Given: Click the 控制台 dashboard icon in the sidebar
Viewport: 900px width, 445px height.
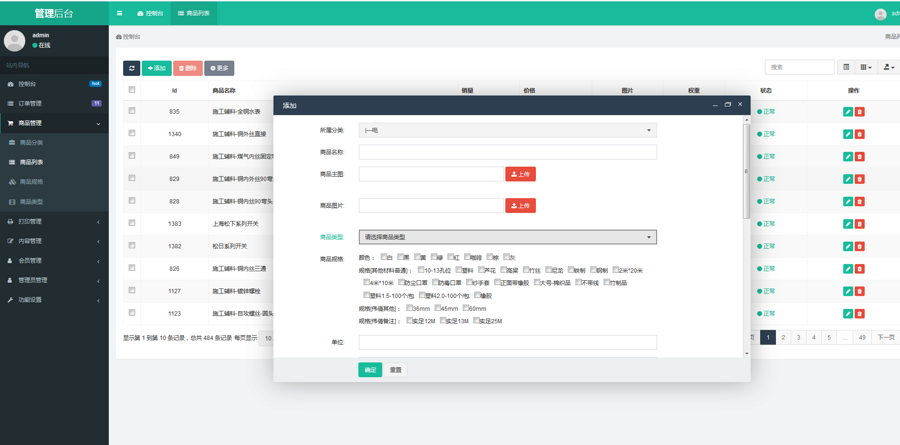Looking at the screenshot, I should pos(10,84).
